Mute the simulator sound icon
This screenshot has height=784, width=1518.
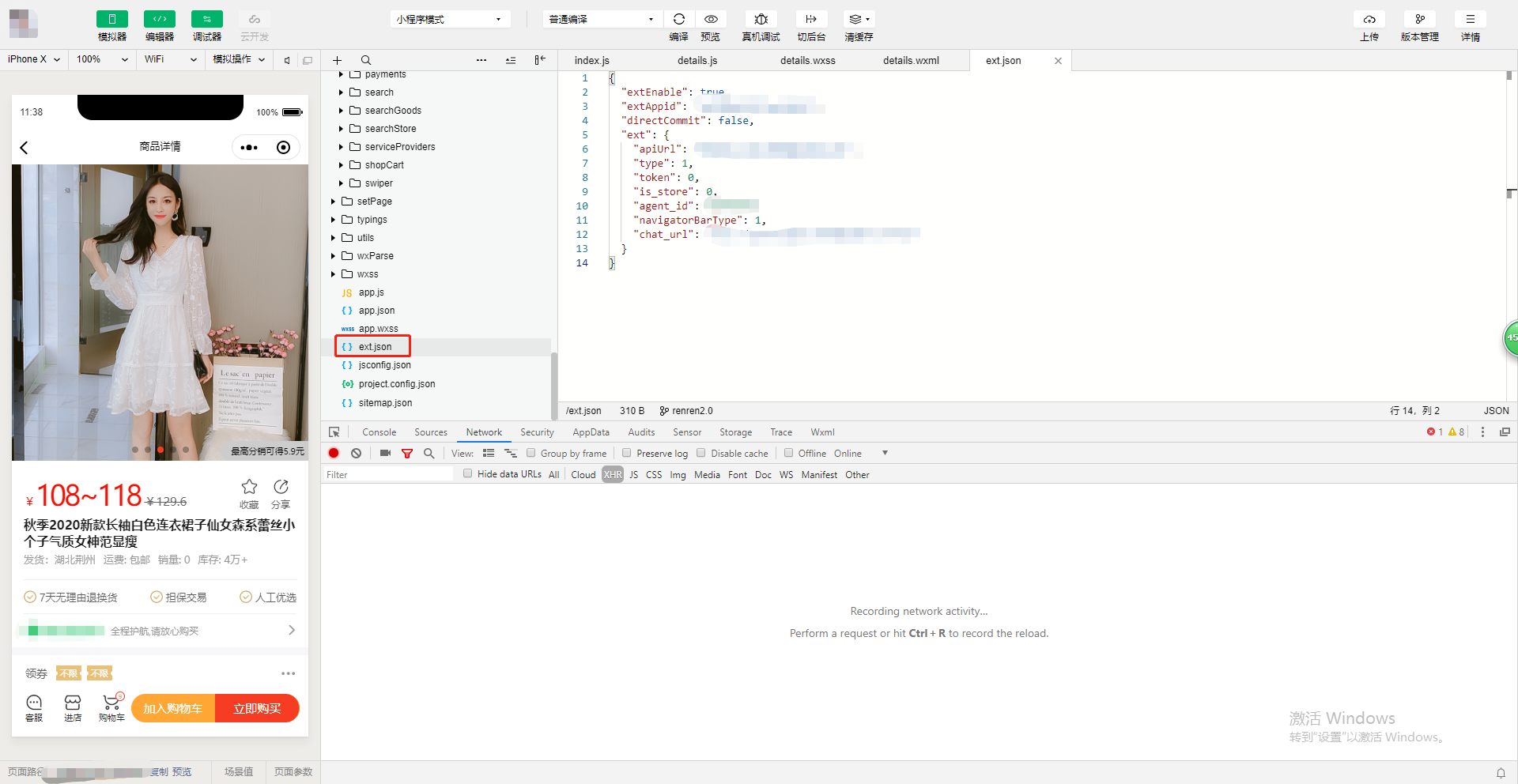[x=287, y=60]
